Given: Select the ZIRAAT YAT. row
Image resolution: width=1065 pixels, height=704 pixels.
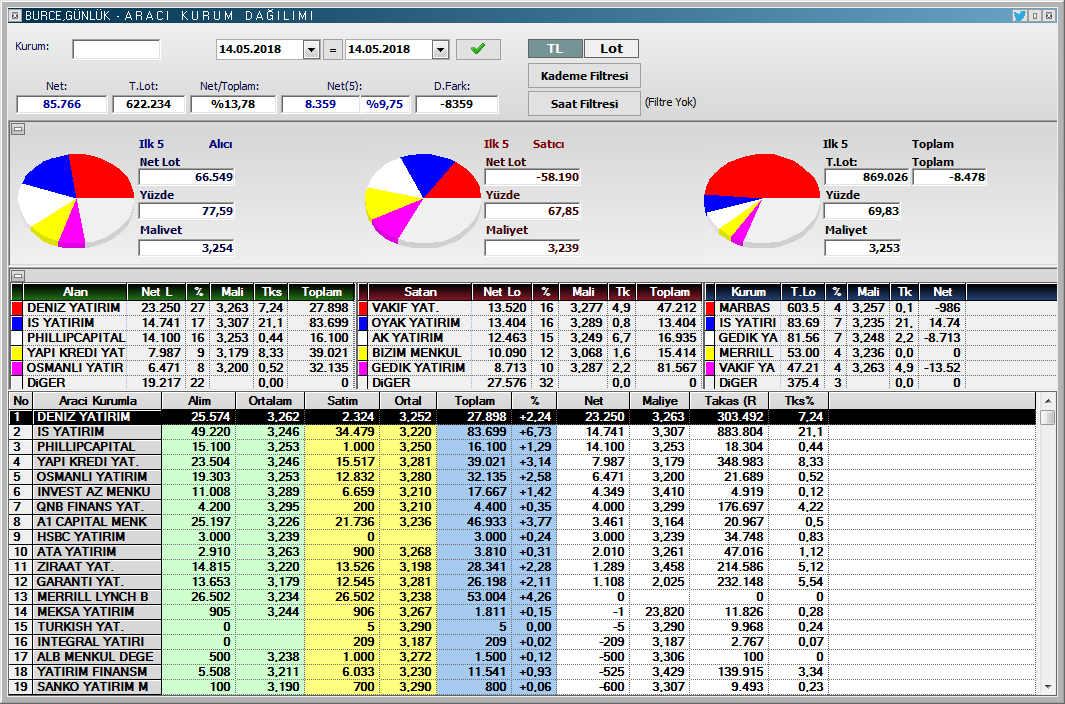Looking at the screenshot, I should pos(523,566).
